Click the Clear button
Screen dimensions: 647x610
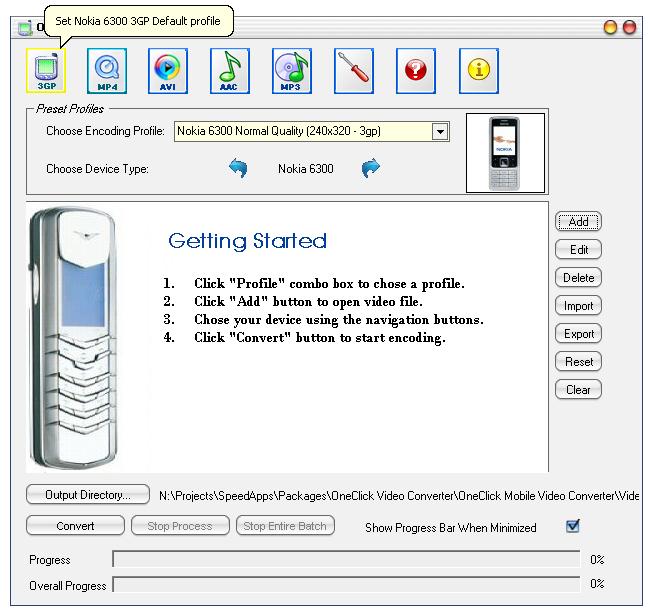tap(579, 390)
